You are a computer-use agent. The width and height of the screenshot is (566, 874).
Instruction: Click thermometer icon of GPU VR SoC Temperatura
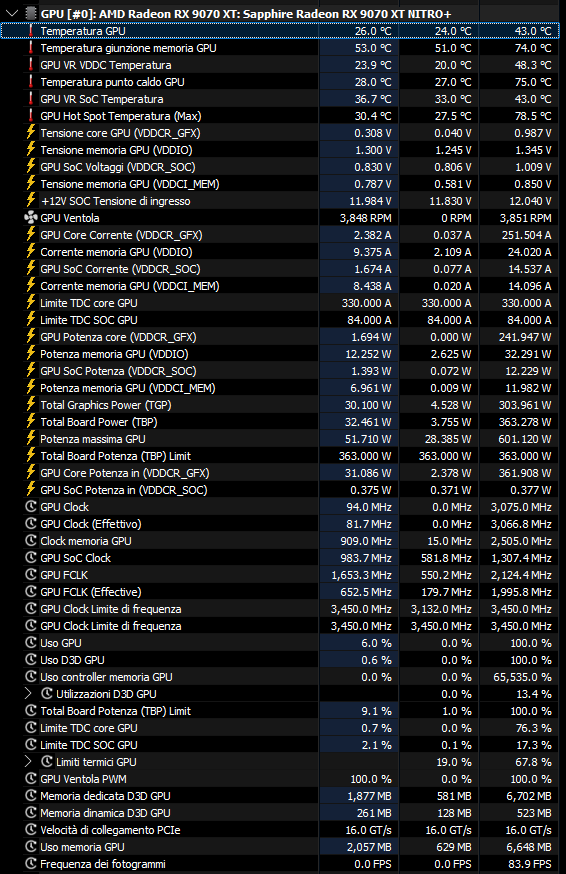click(x=31, y=99)
